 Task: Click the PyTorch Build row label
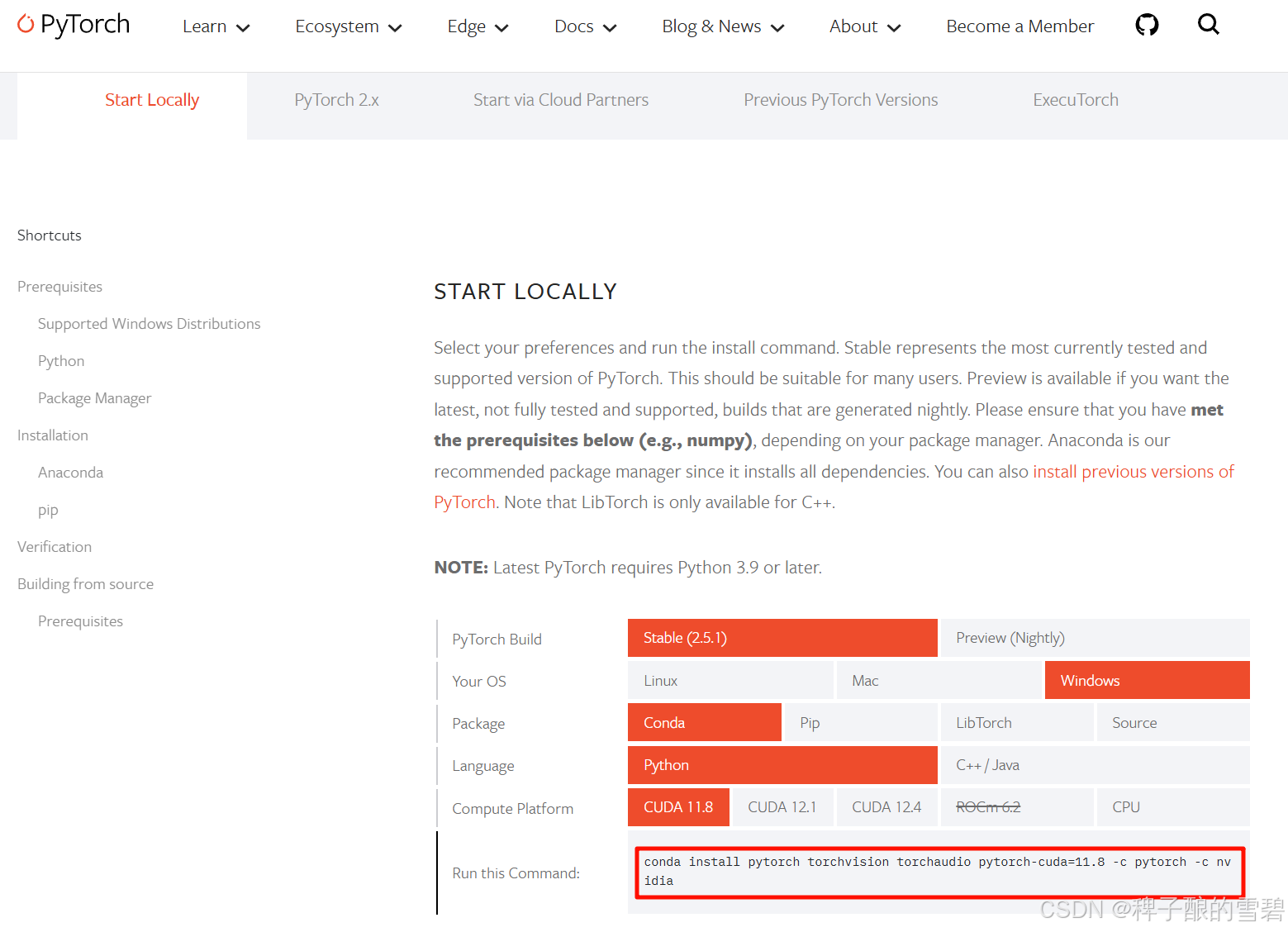(497, 640)
